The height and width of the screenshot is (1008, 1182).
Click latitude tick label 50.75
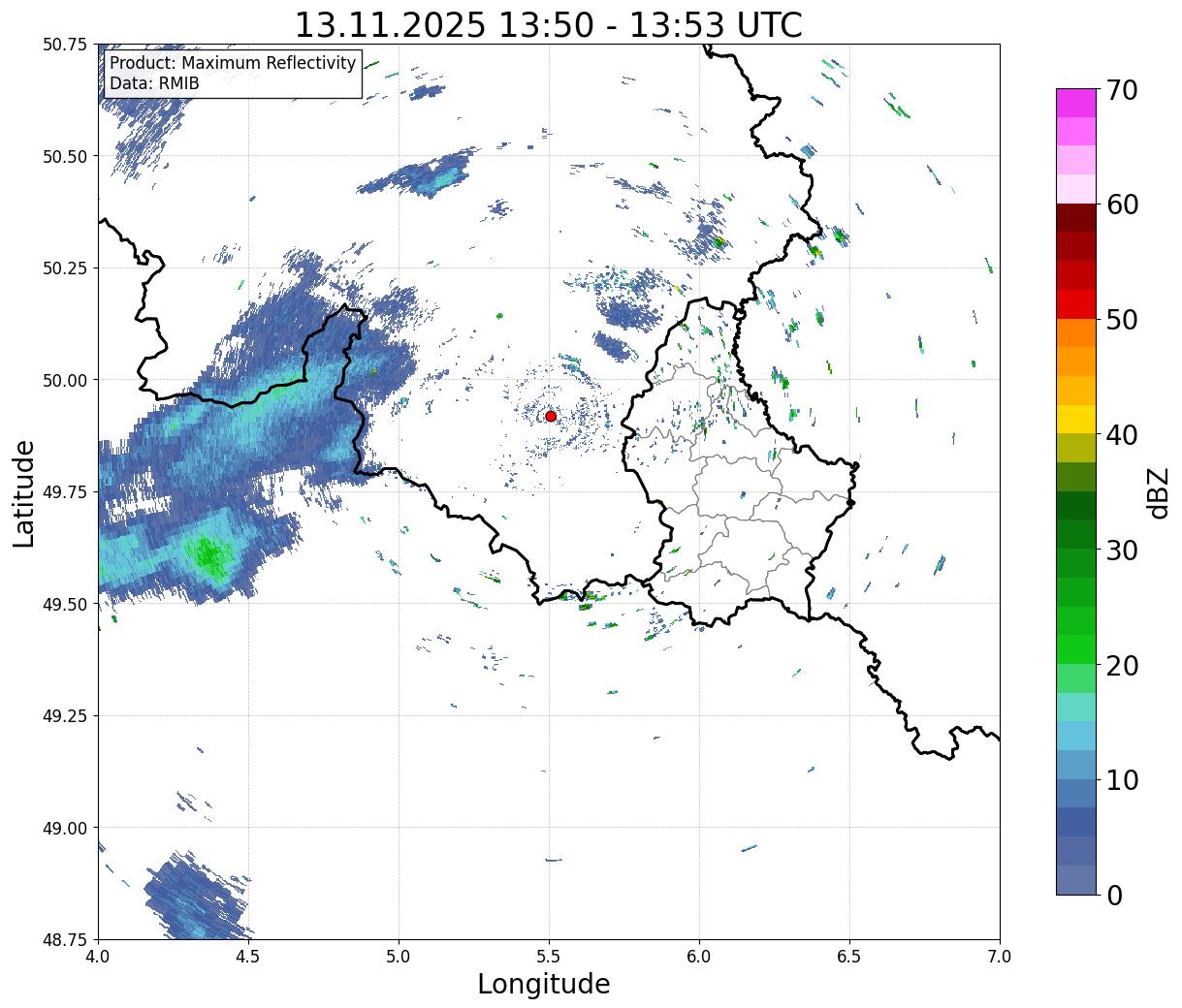tap(65, 45)
